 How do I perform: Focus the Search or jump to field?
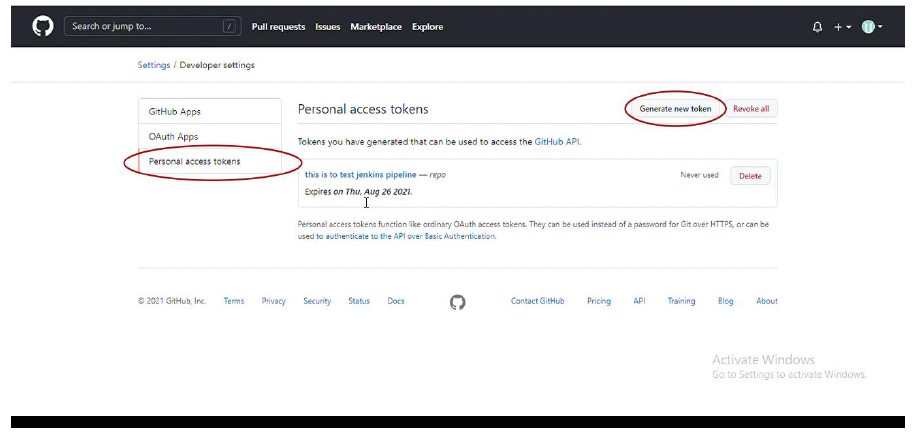pos(153,26)
